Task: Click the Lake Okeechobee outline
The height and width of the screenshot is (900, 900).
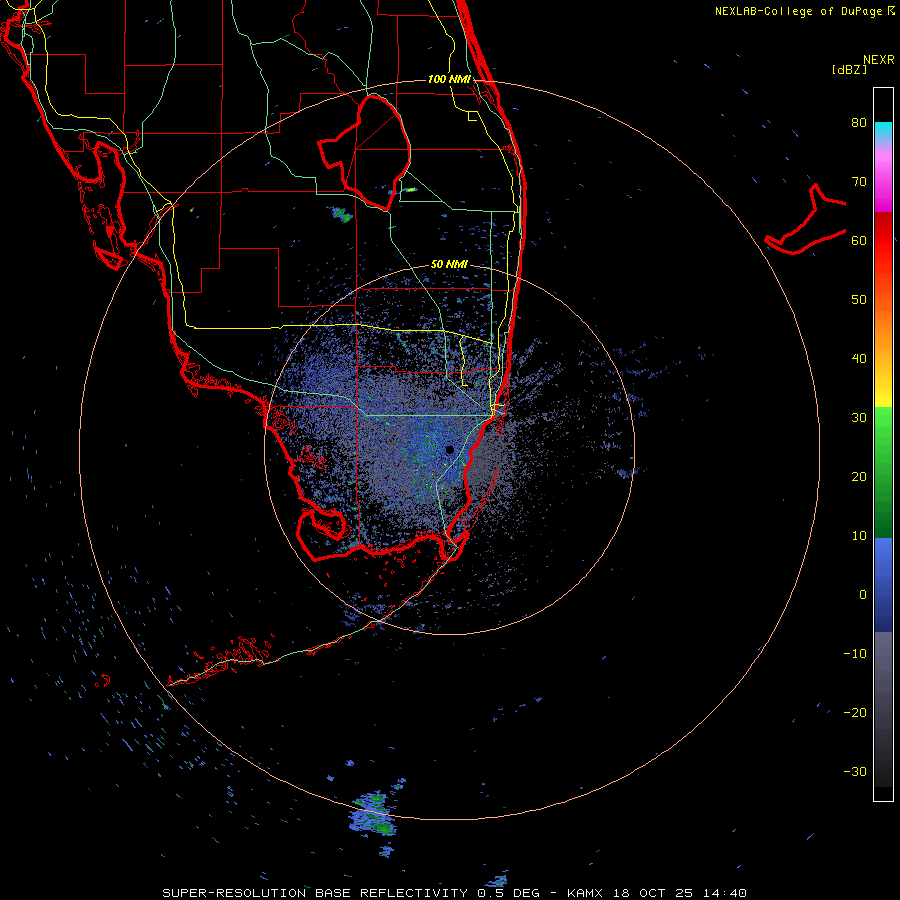Action: click(x=365, y=152)
